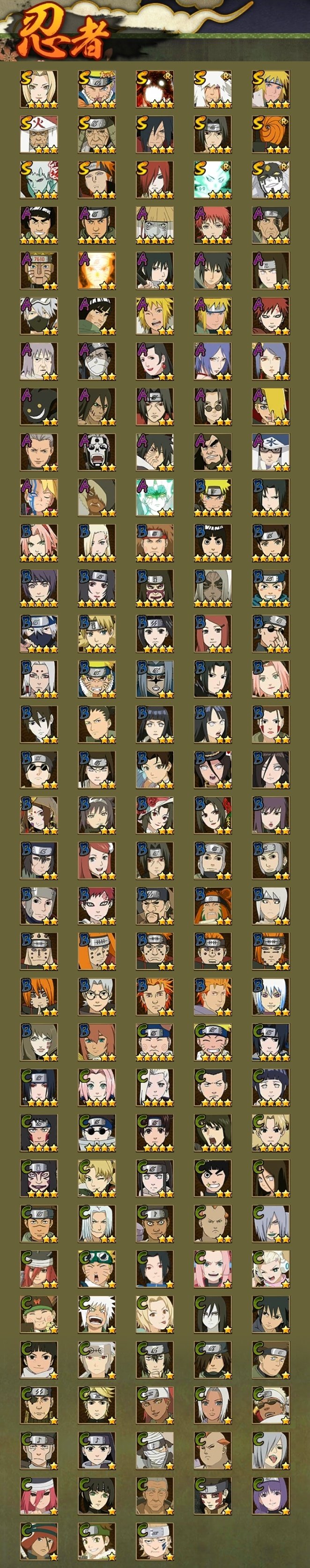This screenshot has height=1568, width=310.
Task: Select A-rank Kakashi with silver hair and mask
Action: click(39, 316)
